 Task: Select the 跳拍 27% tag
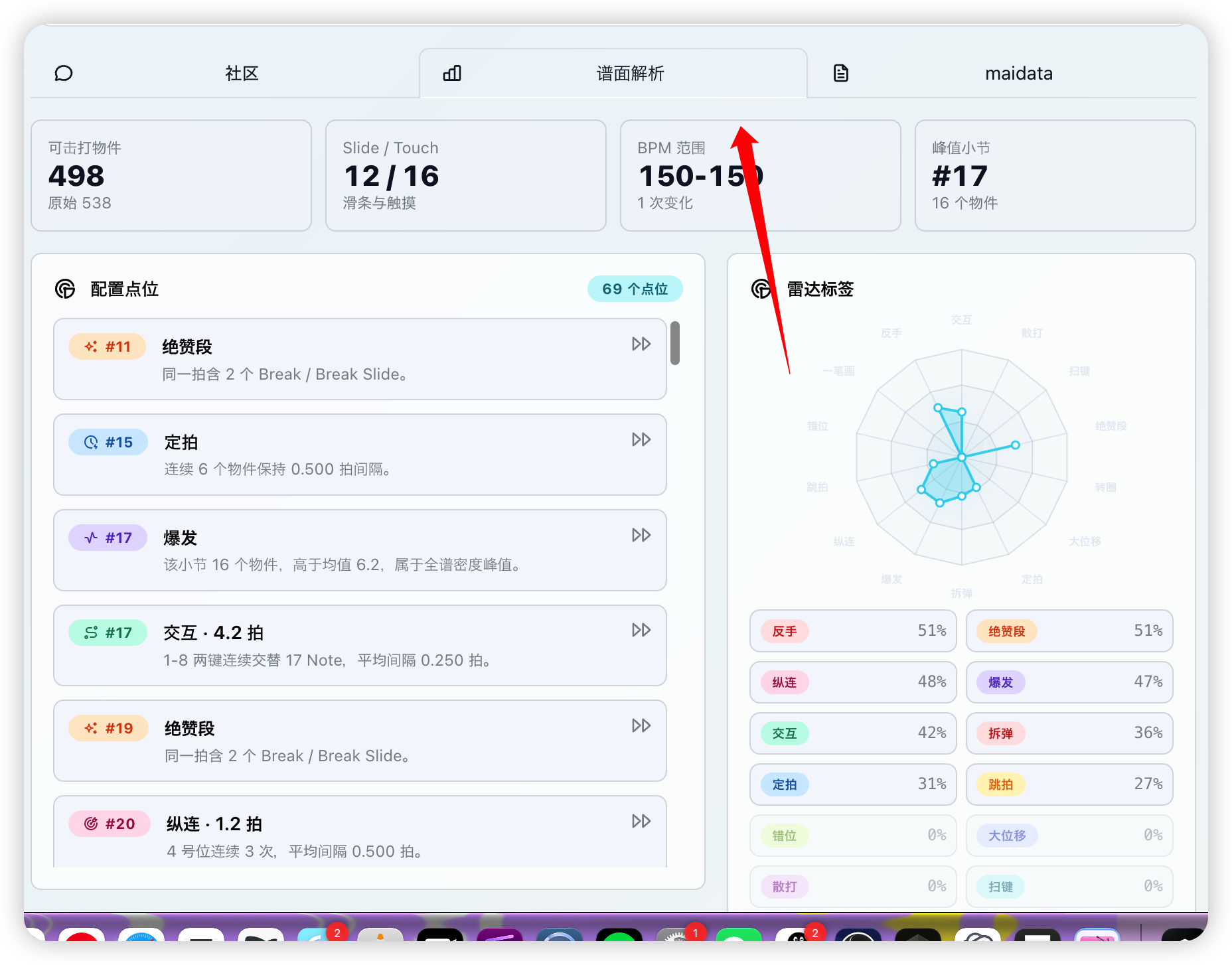click(x=1069, y=784)
